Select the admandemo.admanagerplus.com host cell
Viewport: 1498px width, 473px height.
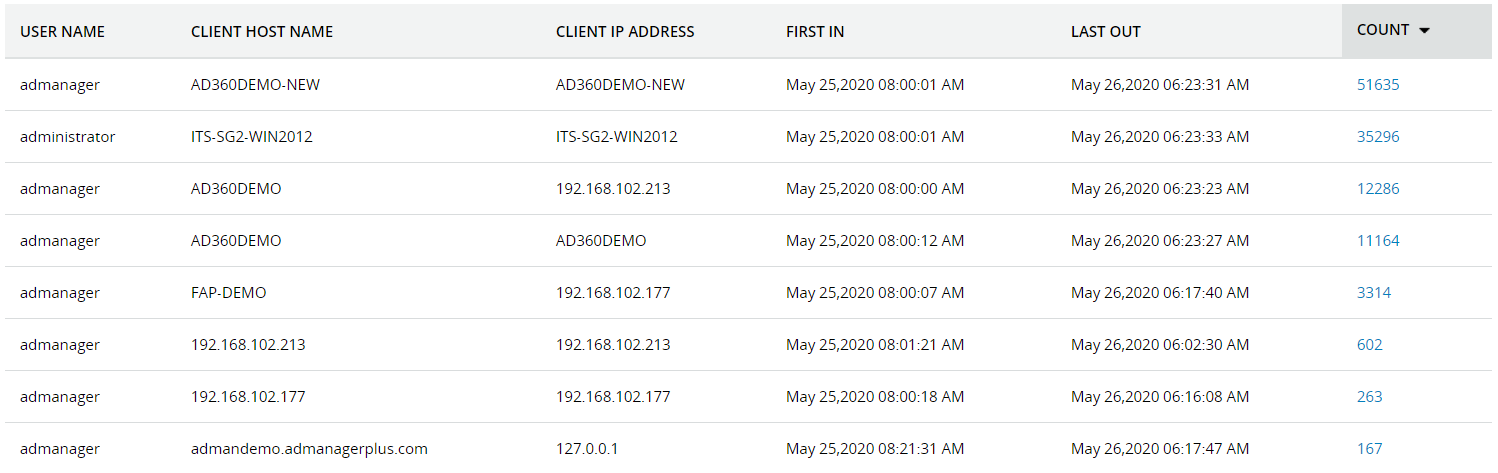coord(309,449)
